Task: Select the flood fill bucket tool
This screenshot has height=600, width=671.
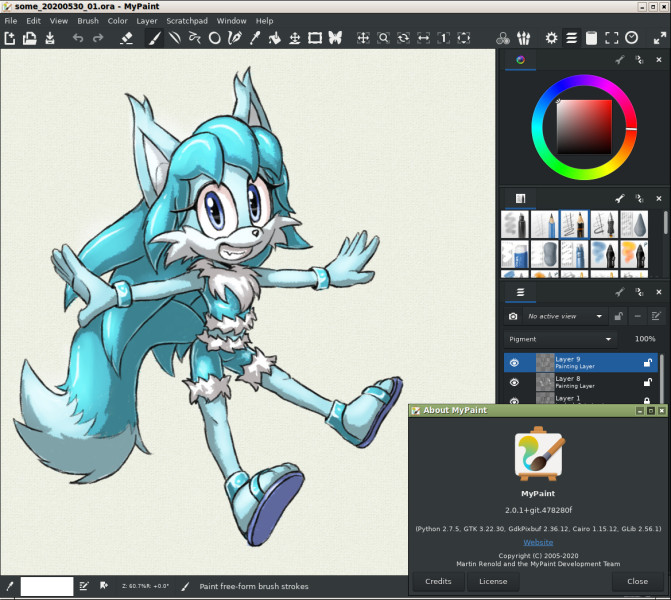Action: pyautogui.click(x=275, y=38)
